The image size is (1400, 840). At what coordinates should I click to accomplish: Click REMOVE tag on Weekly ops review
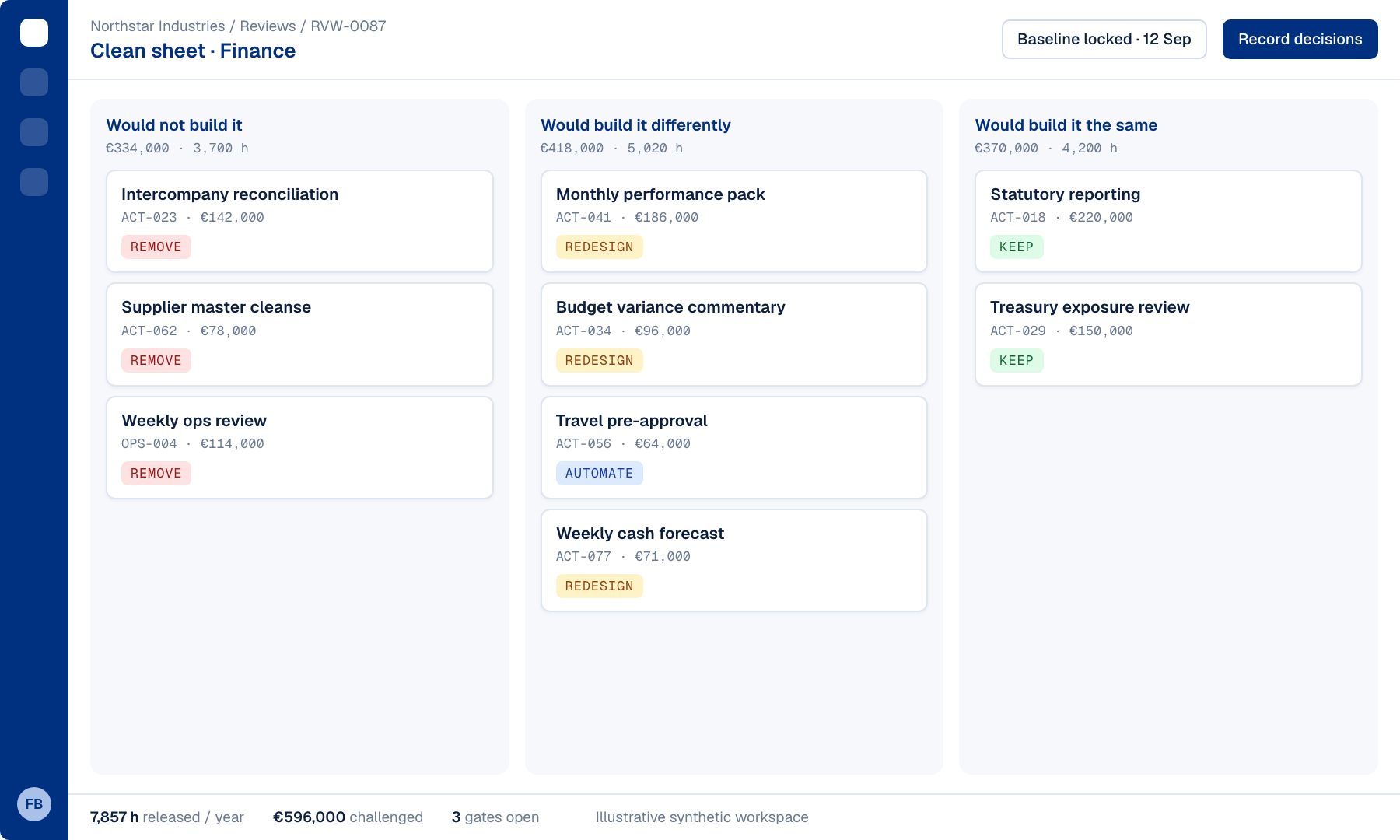(x=156, y=473)
